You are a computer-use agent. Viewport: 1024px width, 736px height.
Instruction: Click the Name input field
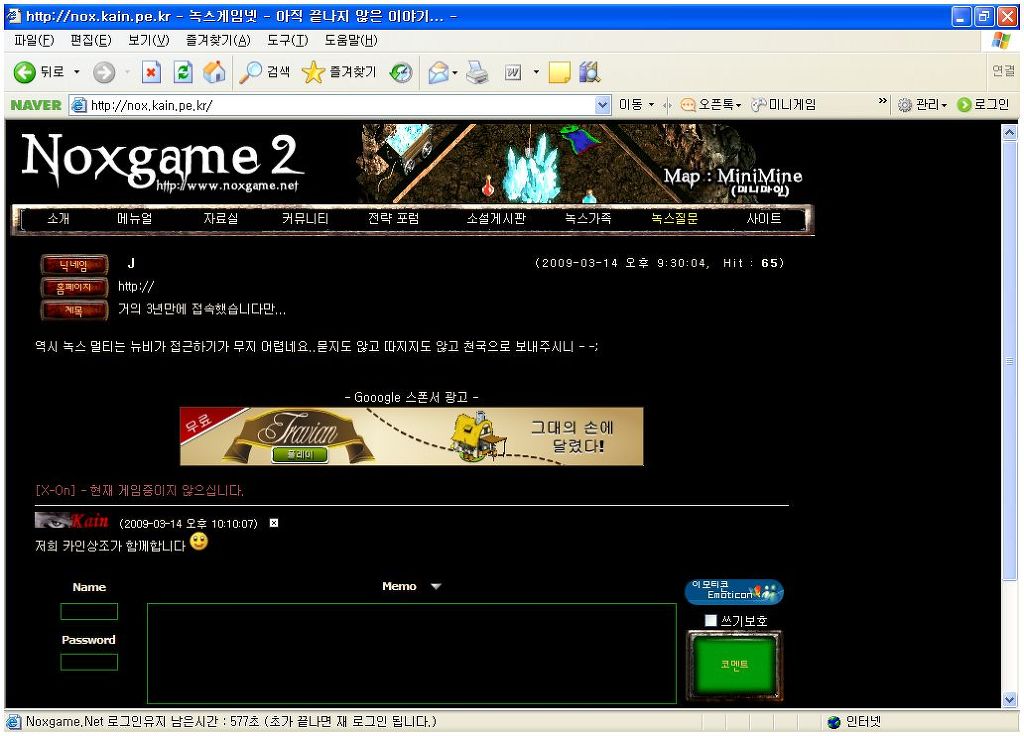pyautogui.click(x=89, y=611)
